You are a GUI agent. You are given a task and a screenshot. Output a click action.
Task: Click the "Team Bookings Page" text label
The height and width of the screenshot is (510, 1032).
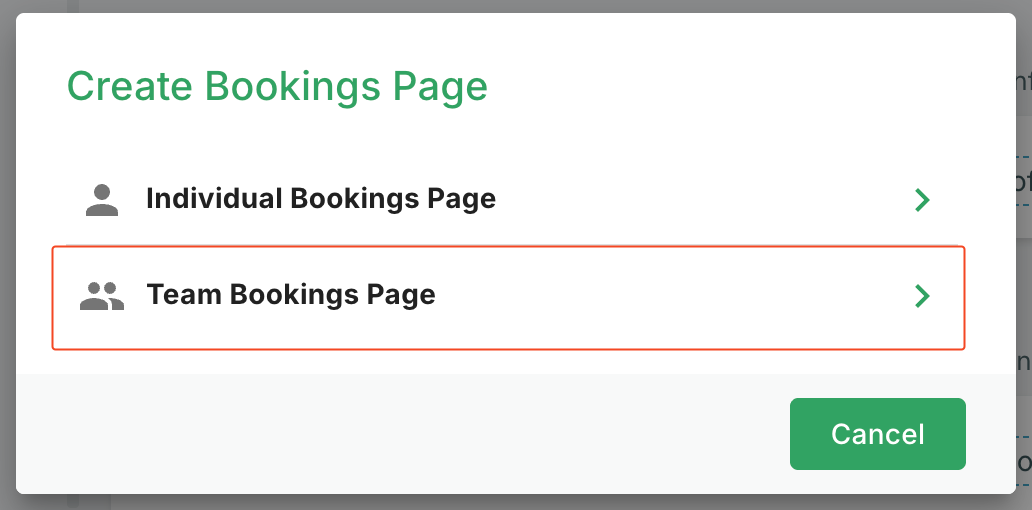click(x=290, y=295)
